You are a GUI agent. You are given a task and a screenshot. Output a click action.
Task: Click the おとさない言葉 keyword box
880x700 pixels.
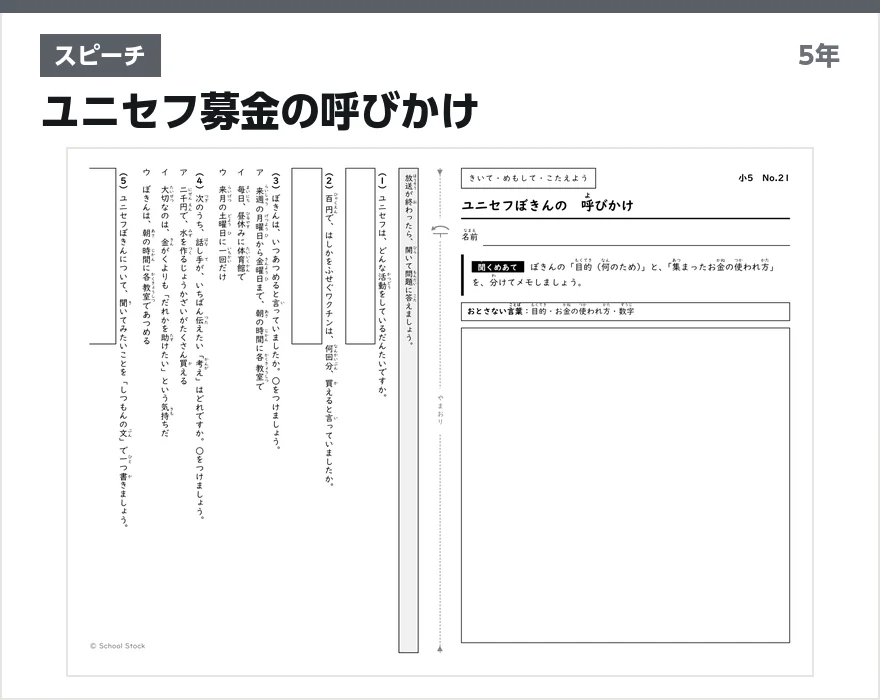tap(625, 312)
